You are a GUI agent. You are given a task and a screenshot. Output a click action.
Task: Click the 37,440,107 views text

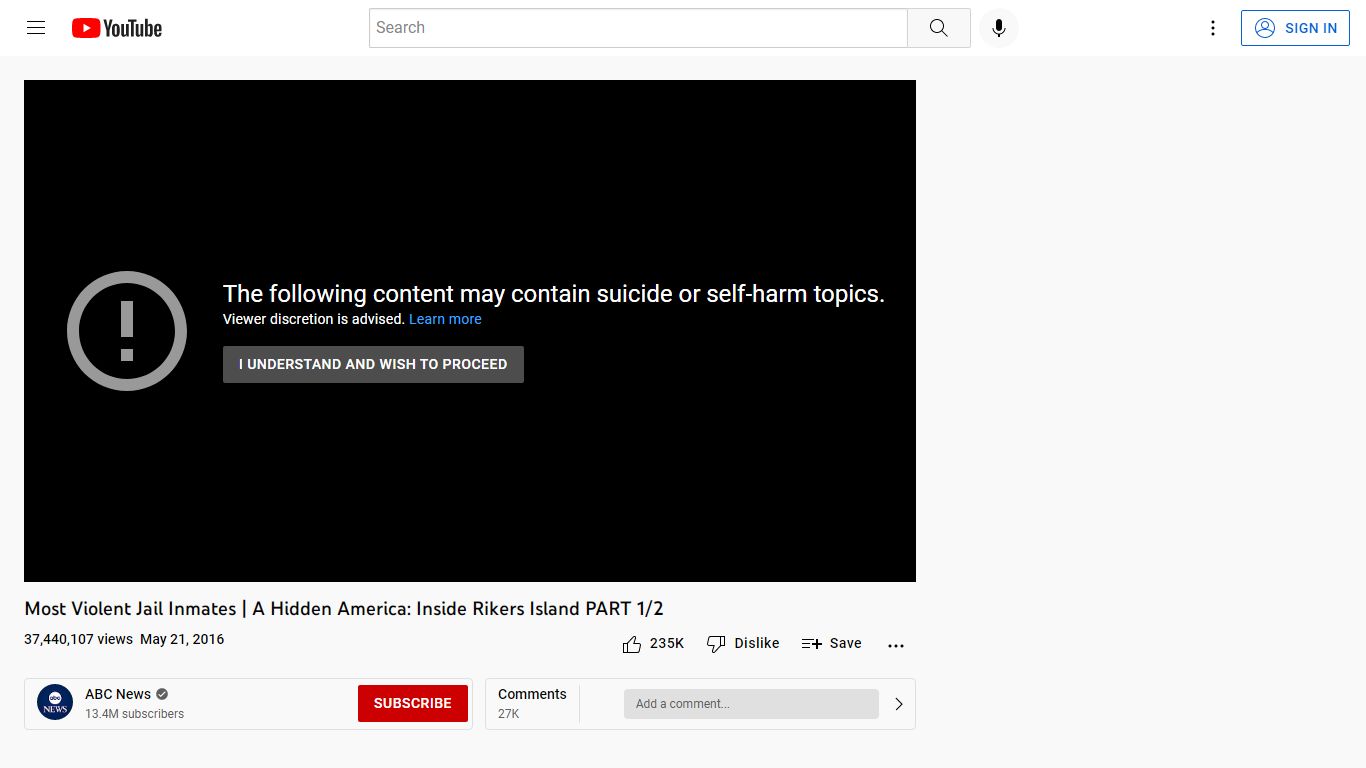pyautogui.click(x=78, y=639)
